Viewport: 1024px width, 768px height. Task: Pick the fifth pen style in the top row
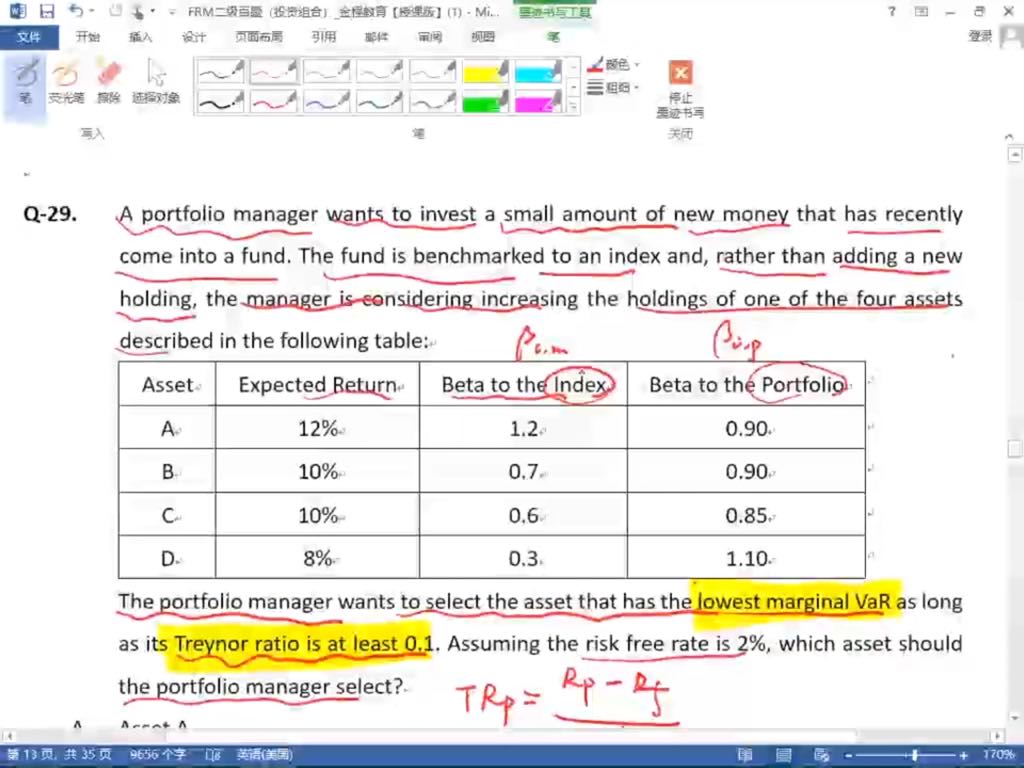point(432,71)
